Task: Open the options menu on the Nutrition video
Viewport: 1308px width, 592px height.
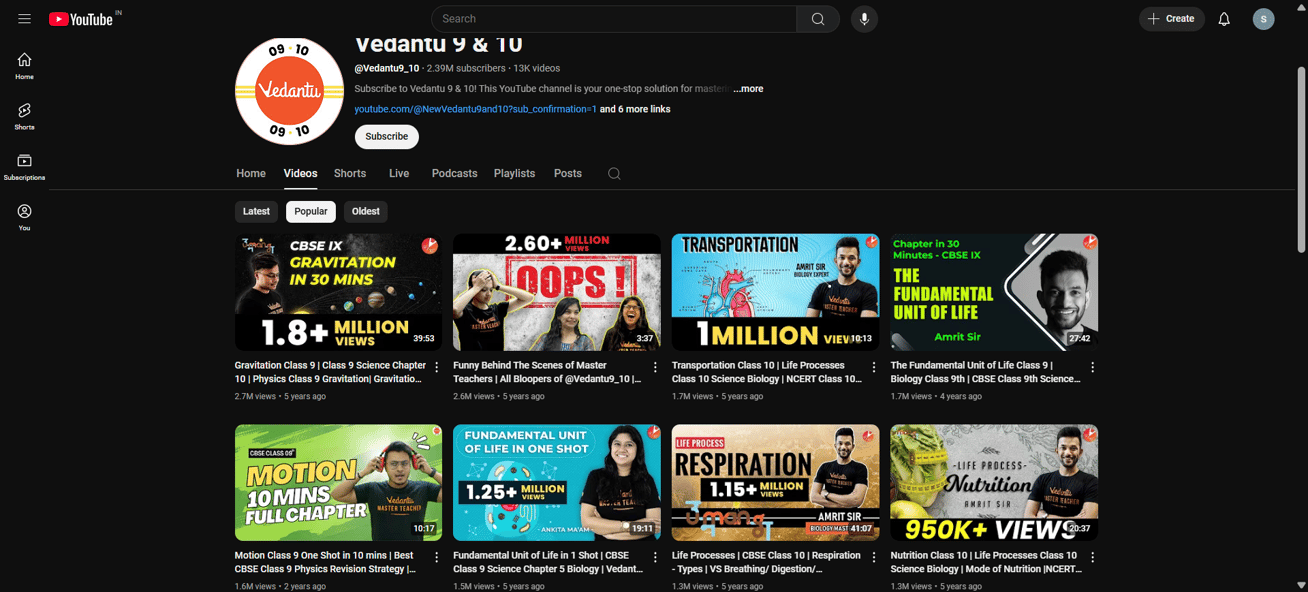Action: pos(1092,557)
